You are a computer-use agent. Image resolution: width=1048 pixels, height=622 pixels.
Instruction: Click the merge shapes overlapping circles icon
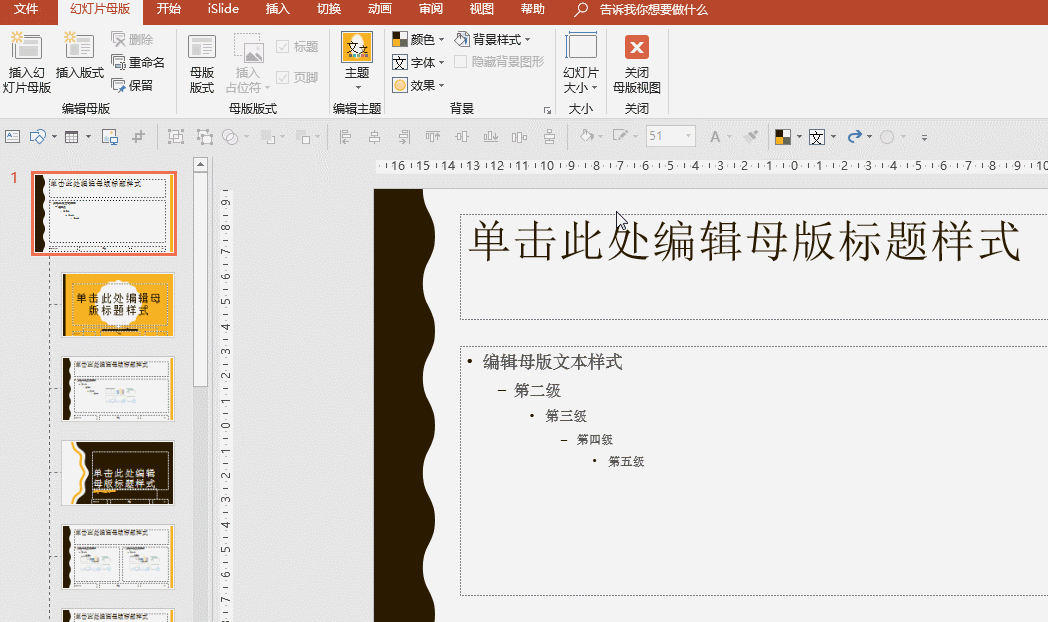pyautogui.click(x=230, y=137)
